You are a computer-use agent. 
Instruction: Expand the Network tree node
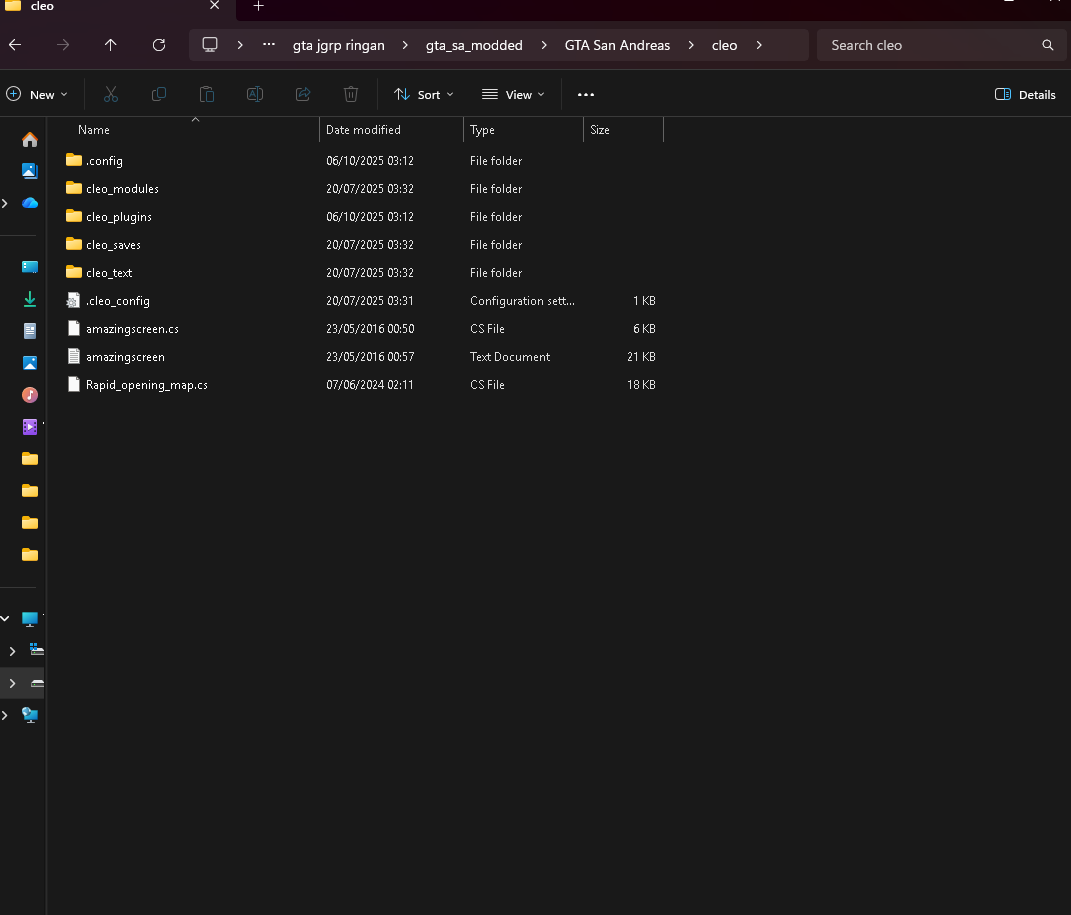point(5,715)
